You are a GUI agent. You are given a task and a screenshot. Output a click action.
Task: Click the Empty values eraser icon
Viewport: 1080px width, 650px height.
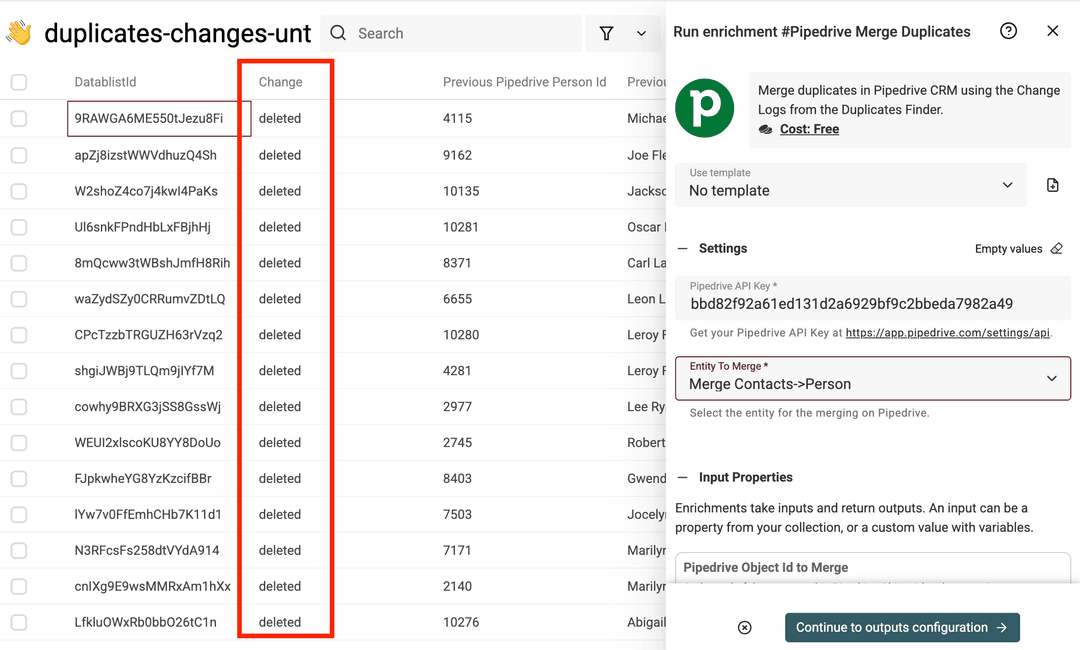(x=1056, y=248)
